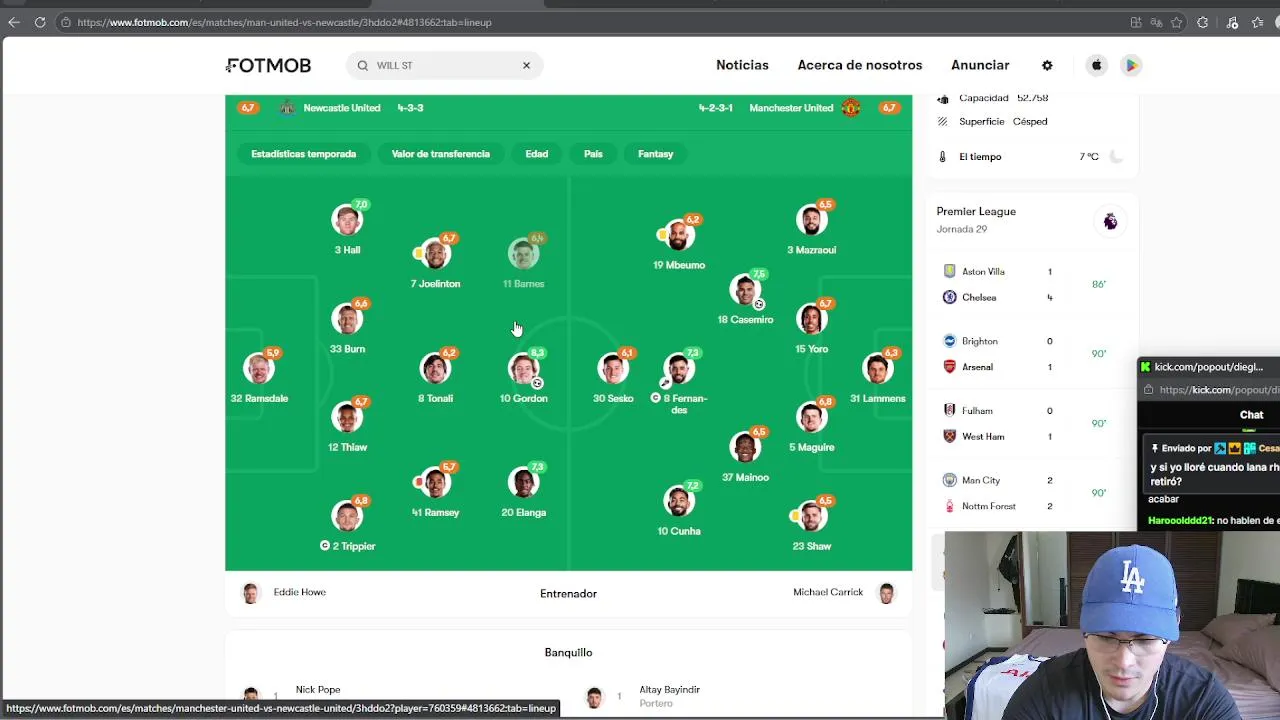This screenshot has width=1280, height=720.
Task: Open captain 2 Trippier
Action: coord(347,523)
